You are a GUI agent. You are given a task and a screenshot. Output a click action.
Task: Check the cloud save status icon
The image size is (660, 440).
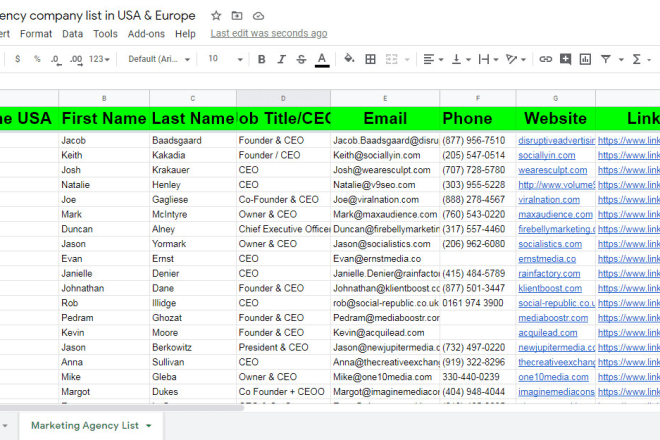click(258, 16)
